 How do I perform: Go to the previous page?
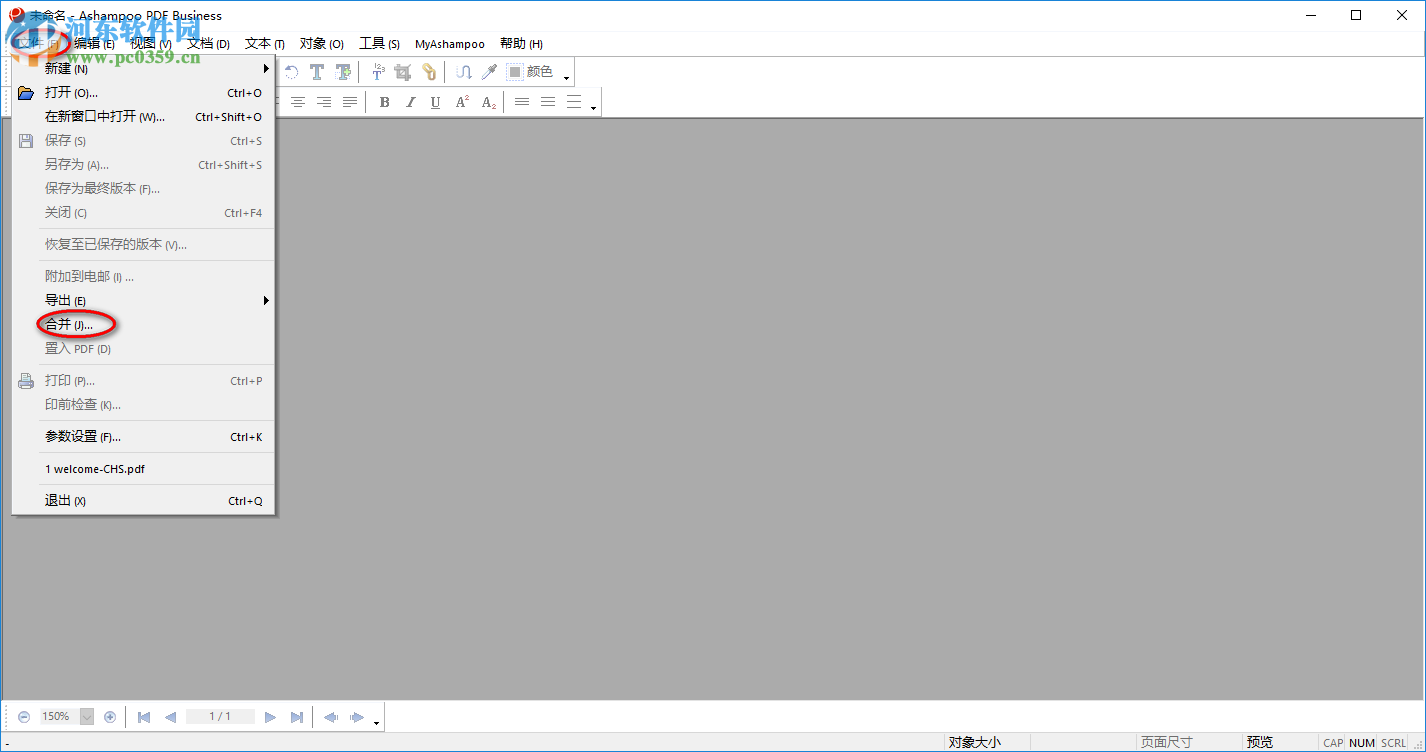pos(170,717)
